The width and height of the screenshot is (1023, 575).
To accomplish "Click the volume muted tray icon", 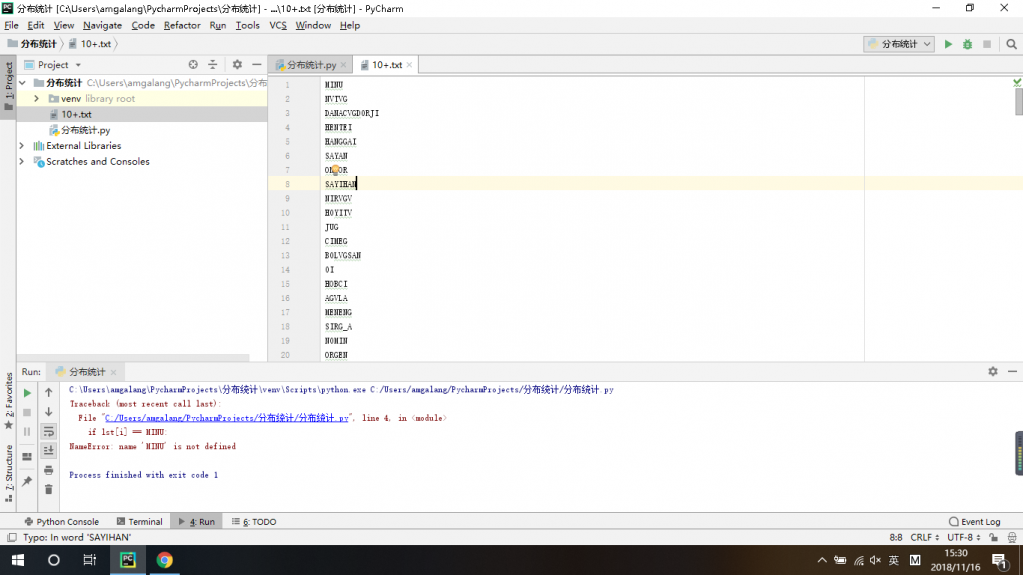I will 876,561.
